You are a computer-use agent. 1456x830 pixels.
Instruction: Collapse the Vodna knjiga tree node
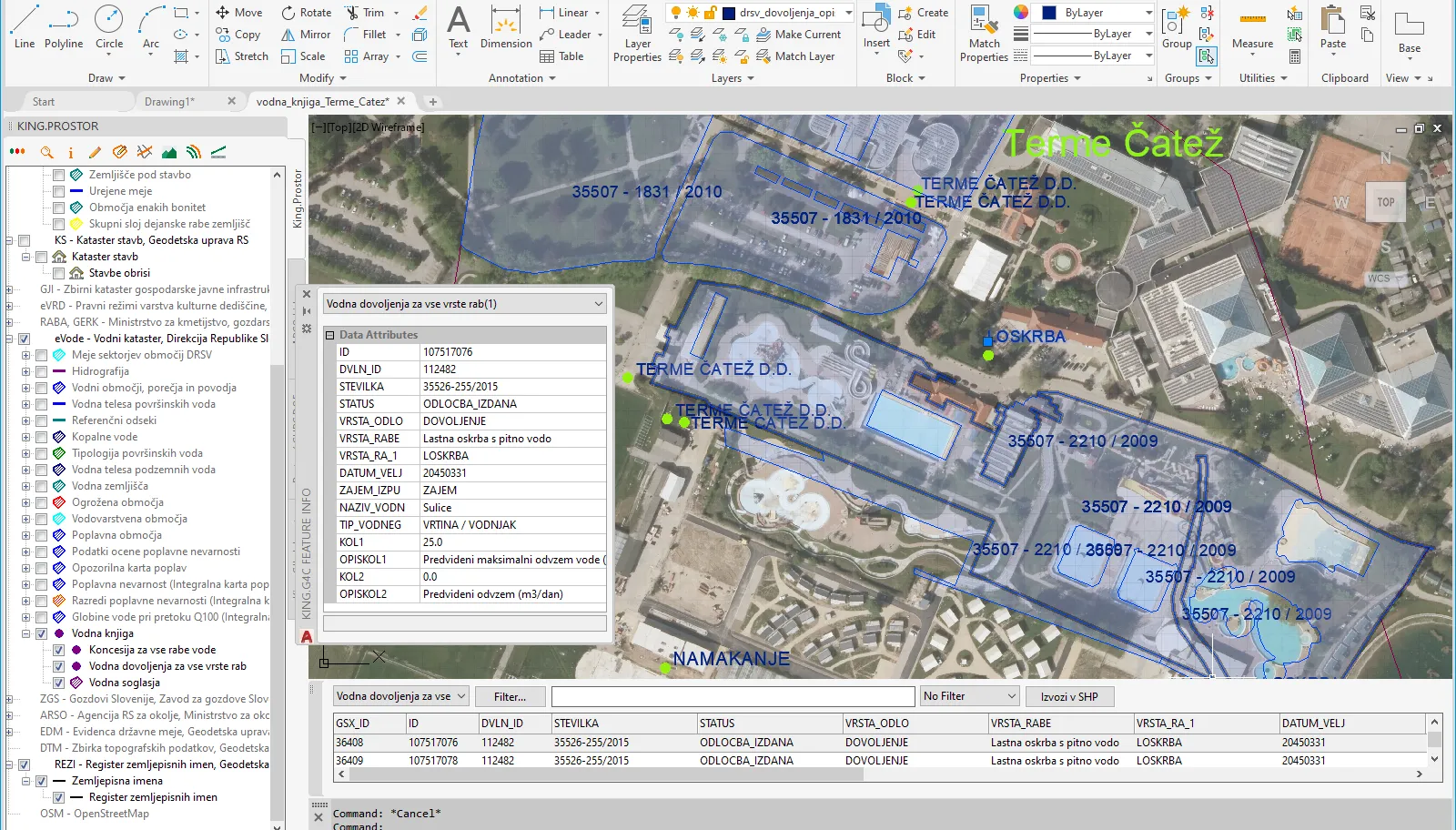click(x=25, y=633)
